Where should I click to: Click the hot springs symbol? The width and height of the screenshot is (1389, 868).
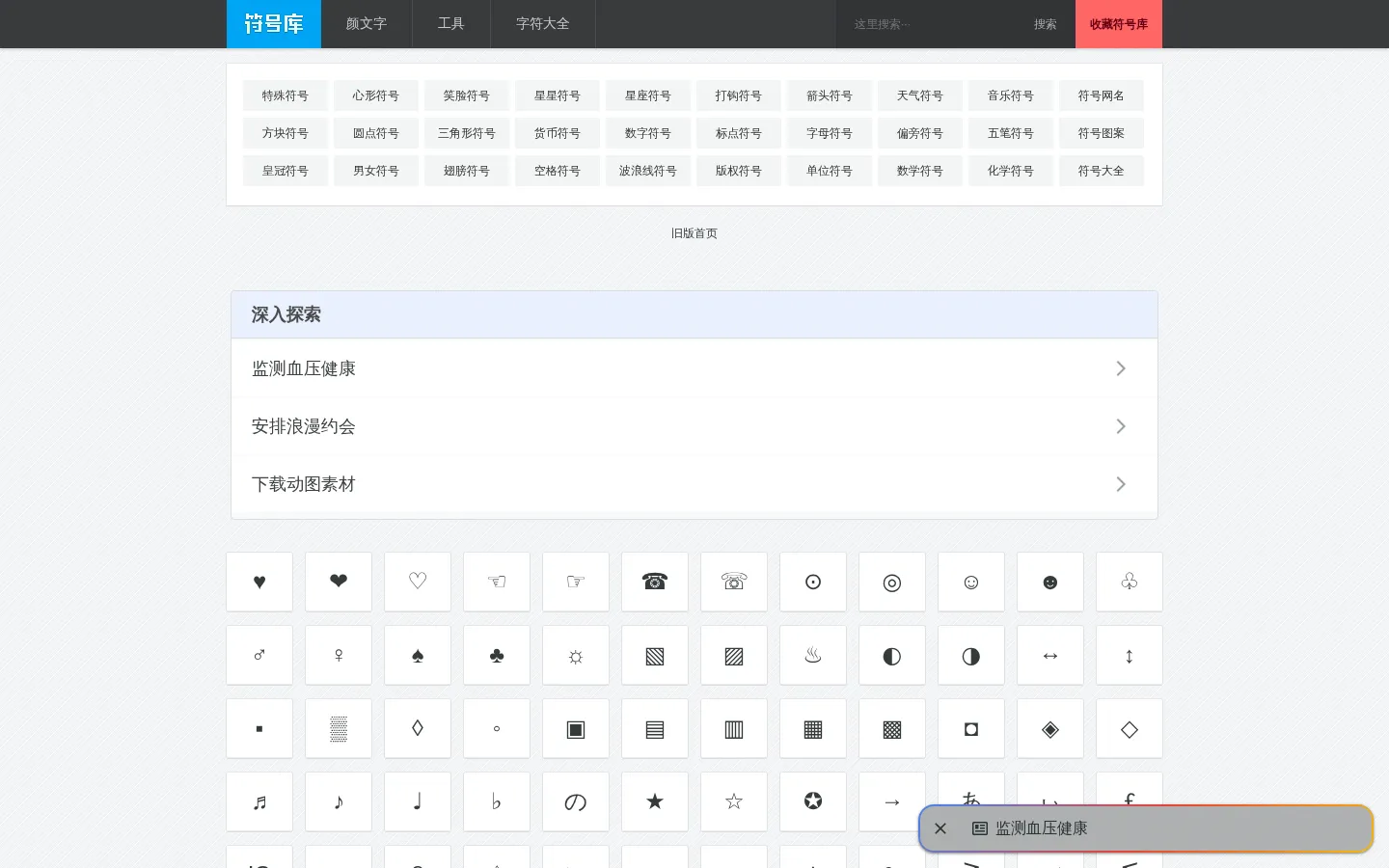[x=813, y=655]
